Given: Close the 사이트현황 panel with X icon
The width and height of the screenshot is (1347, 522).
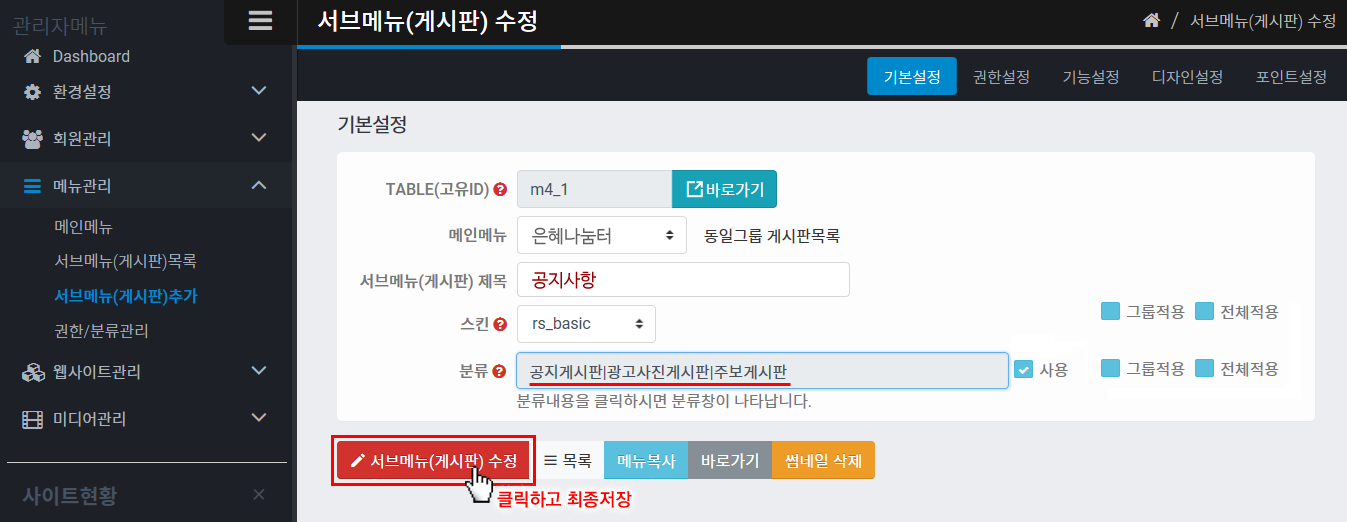Looking at the screenshot, I should click(258, 494).
